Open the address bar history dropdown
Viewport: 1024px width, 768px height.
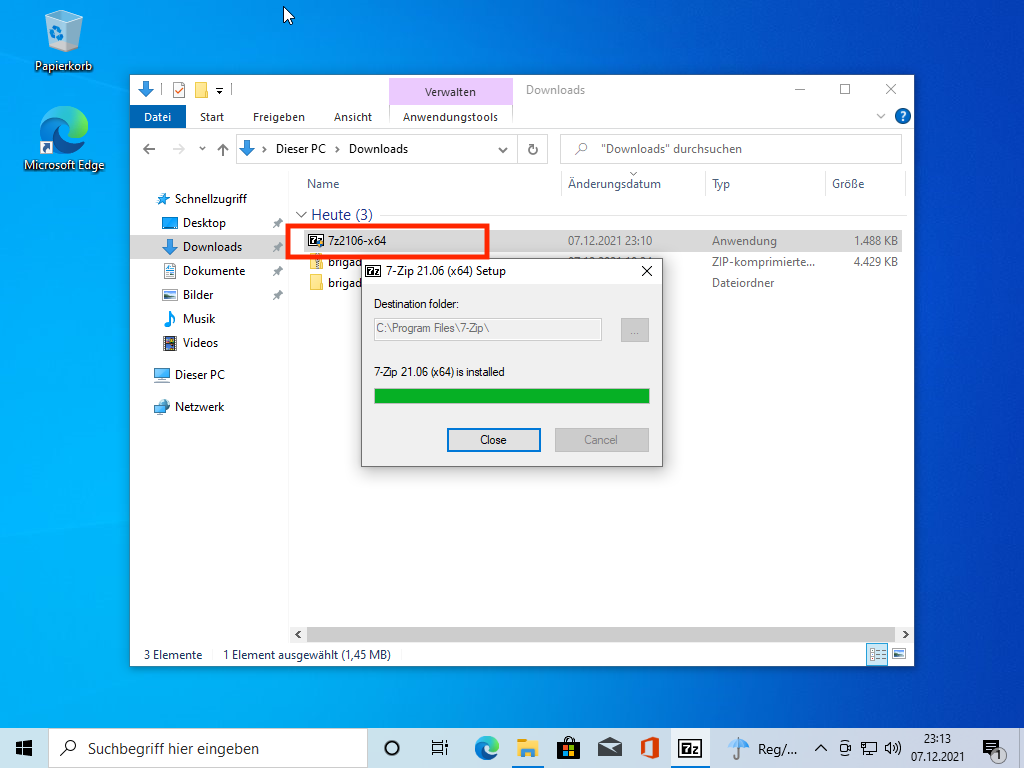(503, 150)
